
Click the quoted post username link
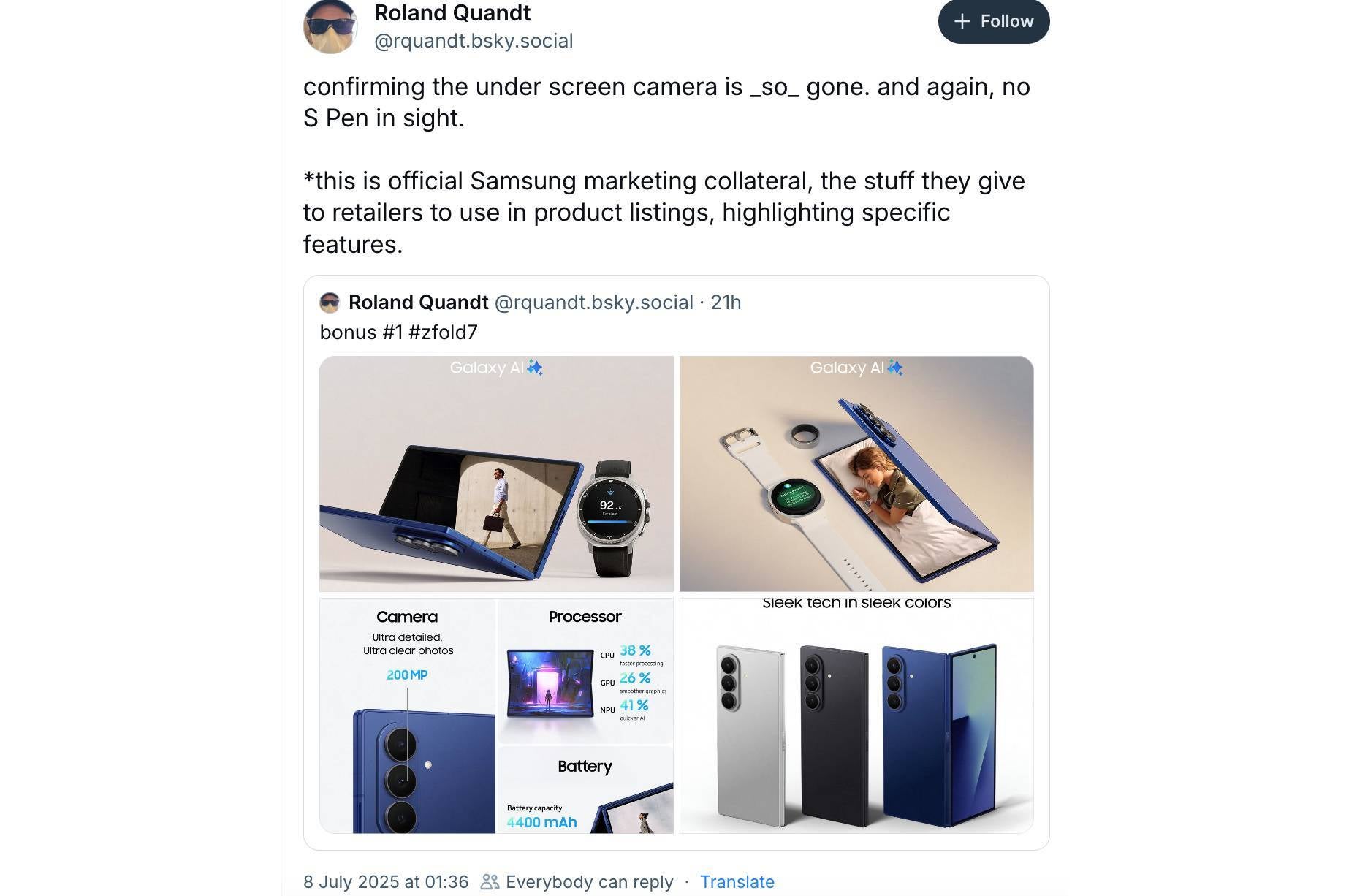point(593,302)
